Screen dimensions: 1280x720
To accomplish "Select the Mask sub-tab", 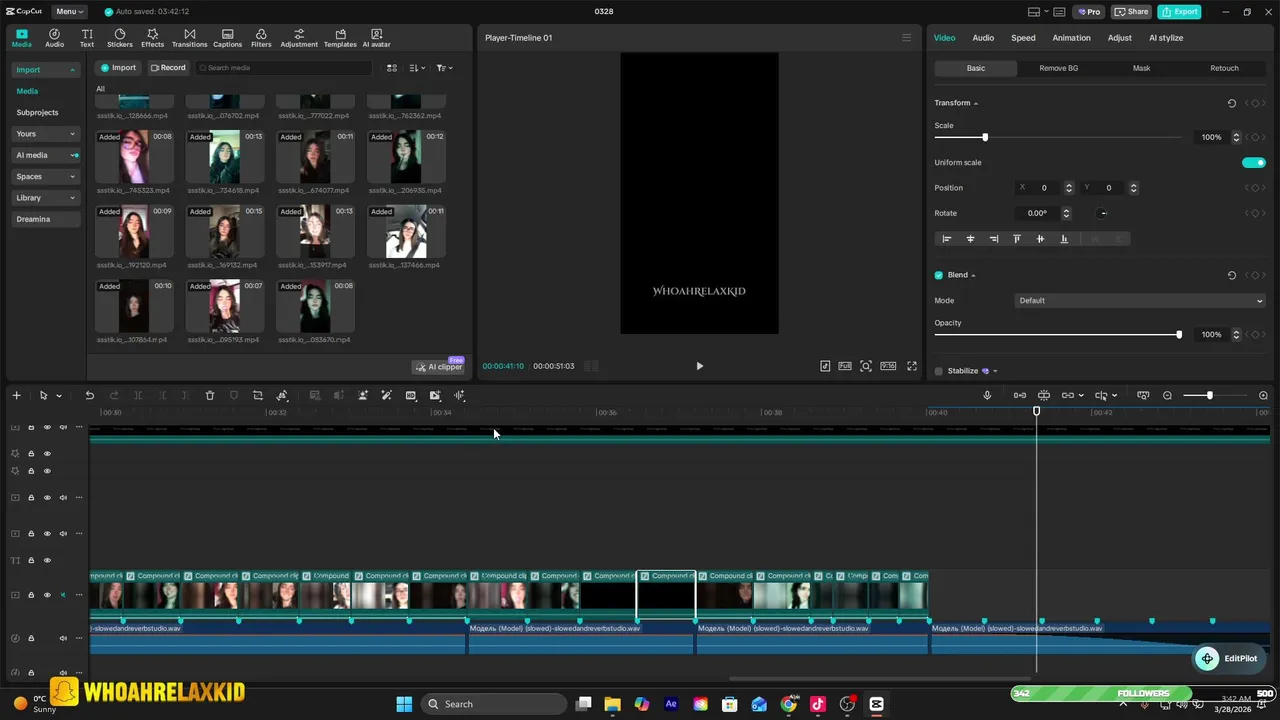I will (1141, 68).
